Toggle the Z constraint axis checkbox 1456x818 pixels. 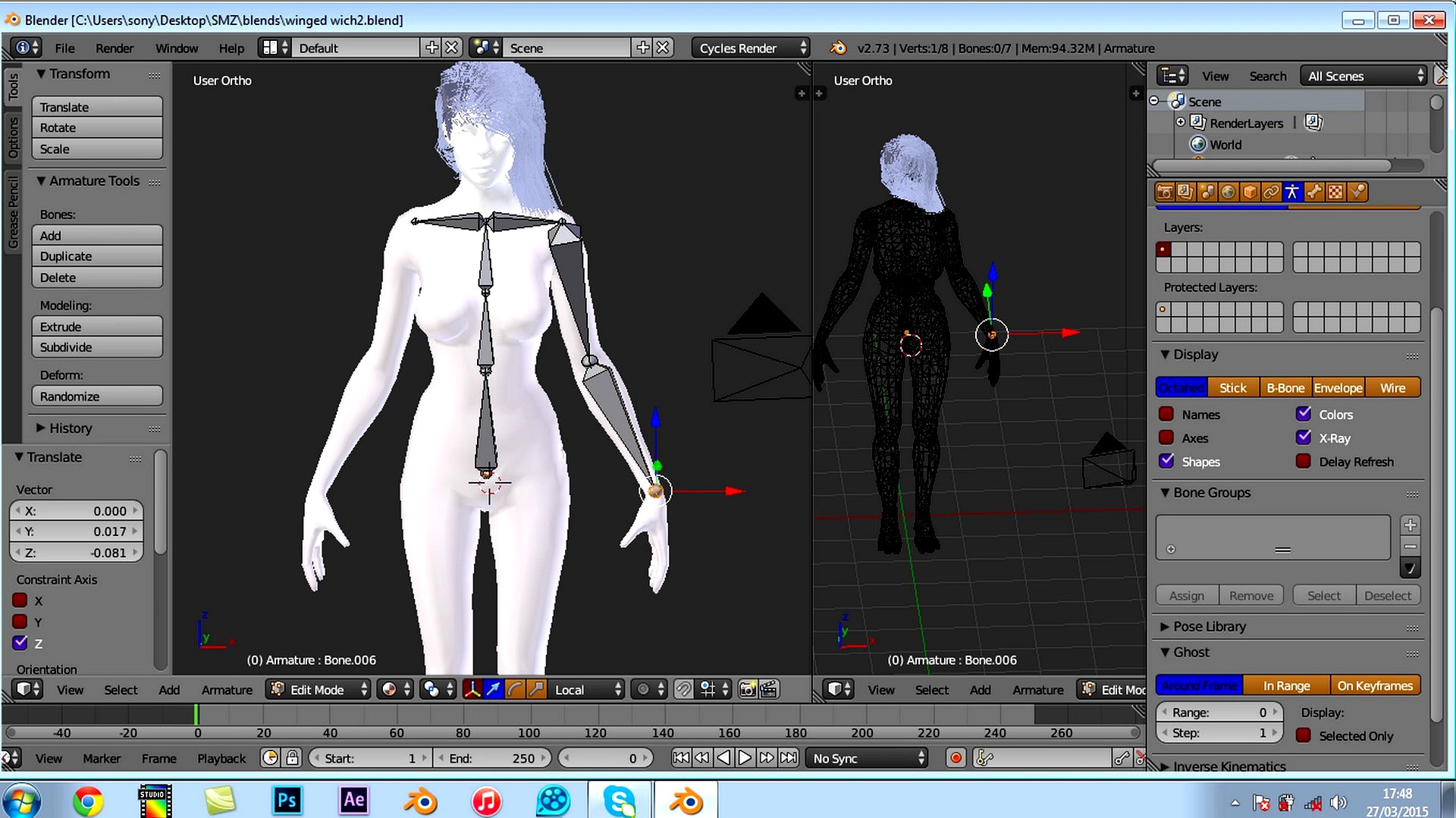point(20,643)
